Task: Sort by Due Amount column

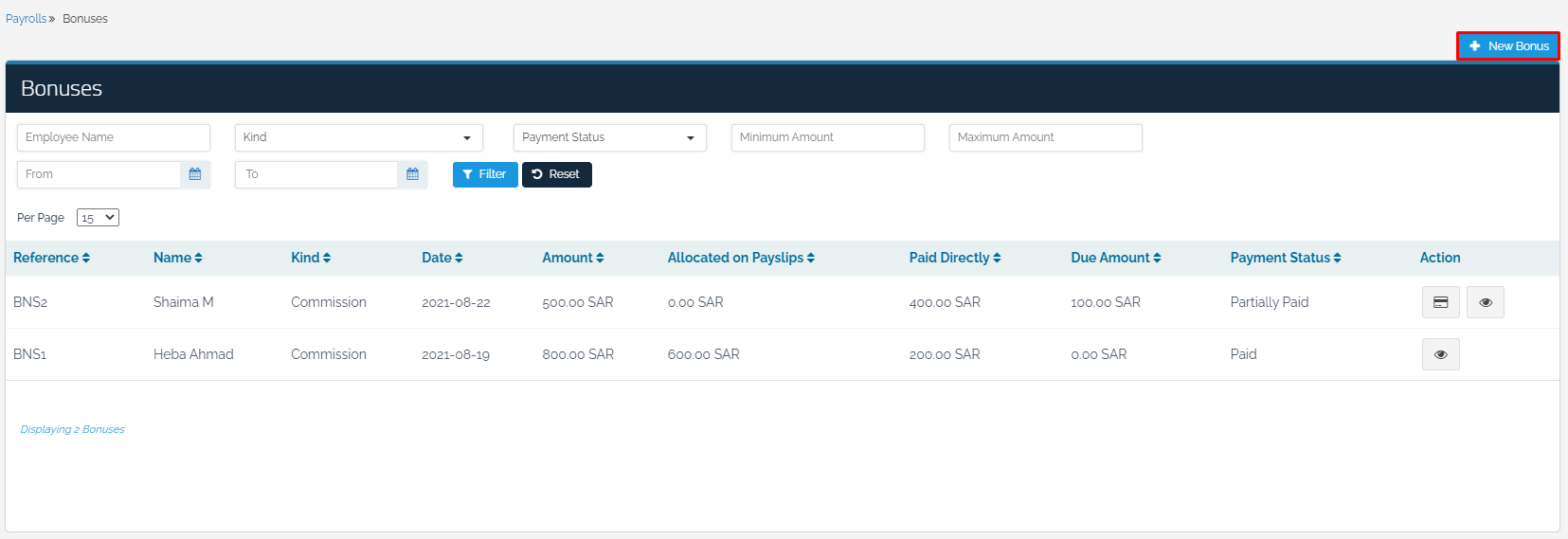Action: (1115, 258)
